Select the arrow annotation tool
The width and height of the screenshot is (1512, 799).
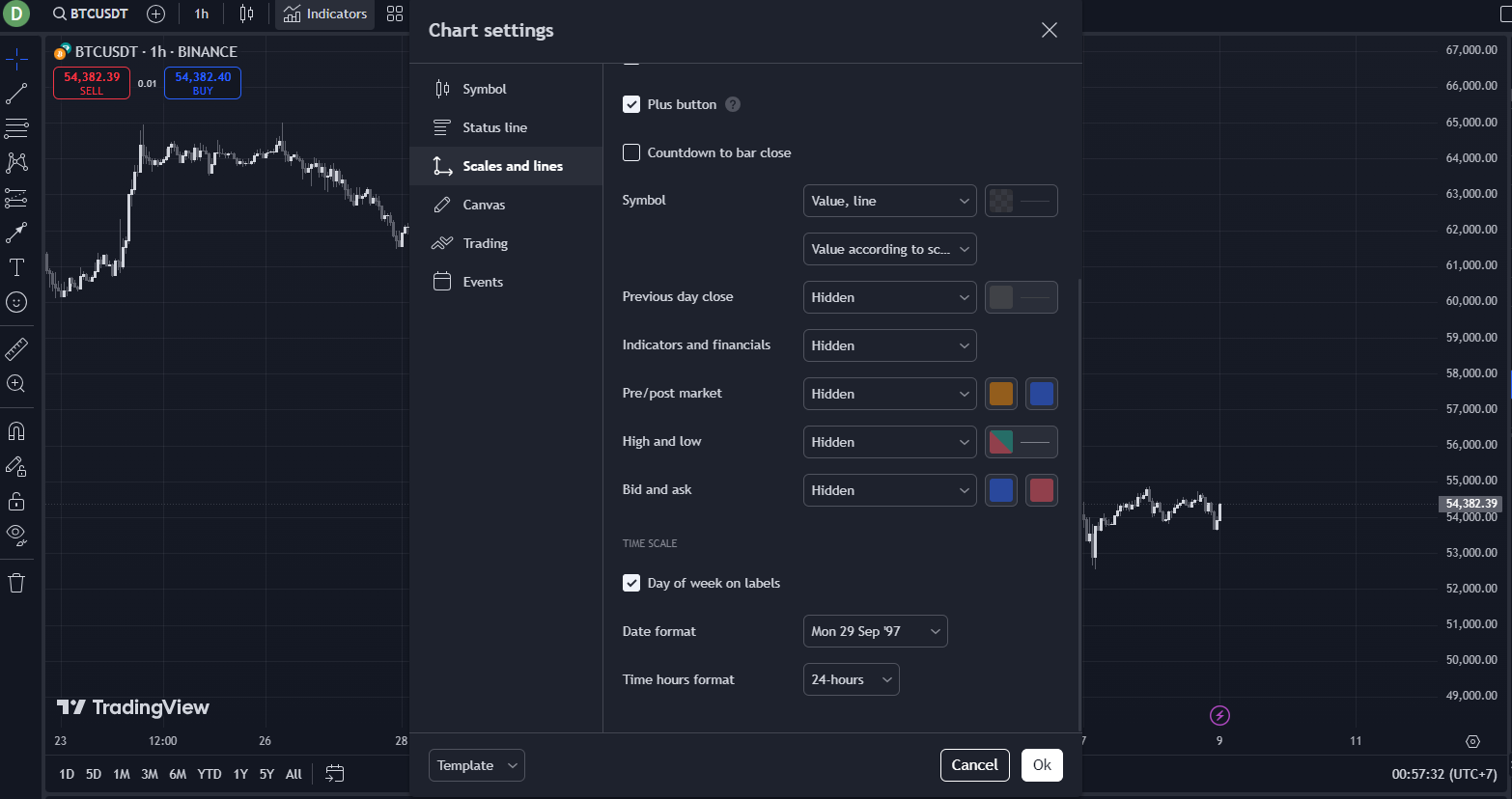click(x=16, y=233)
